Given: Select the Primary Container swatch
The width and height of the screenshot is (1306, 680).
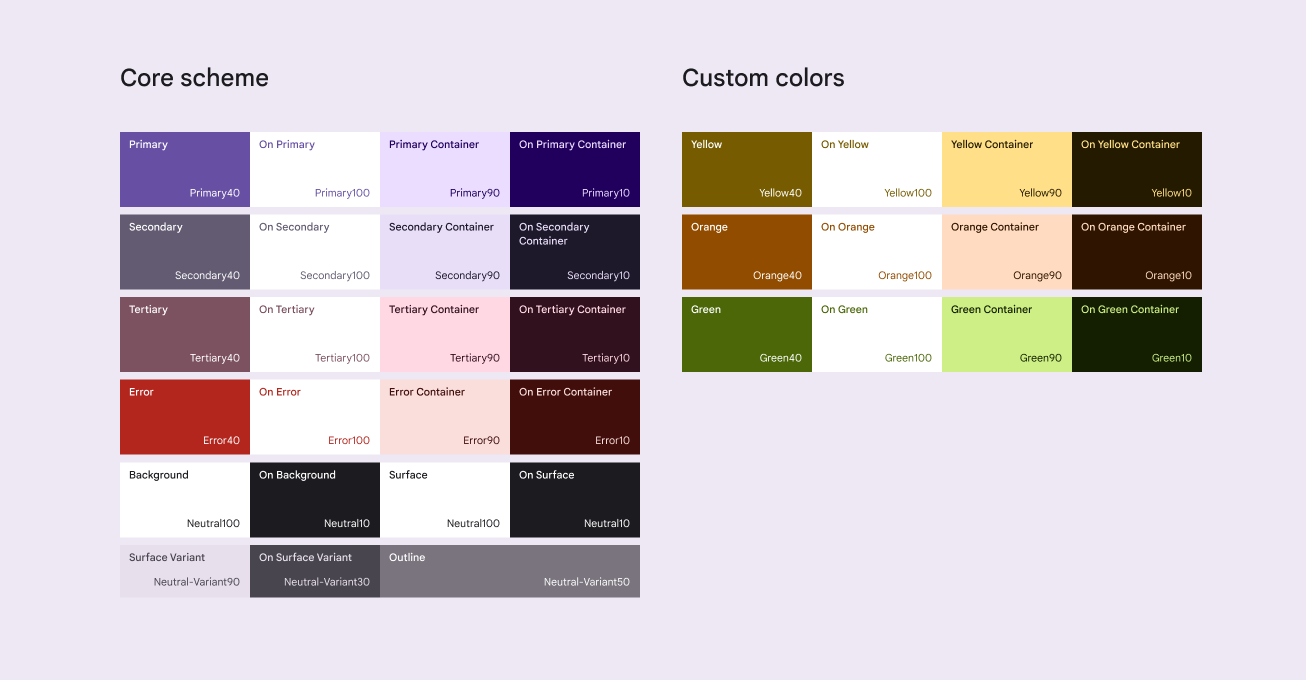Looking at the screenshot, I should pyautogui.click(x=445, y=169).
